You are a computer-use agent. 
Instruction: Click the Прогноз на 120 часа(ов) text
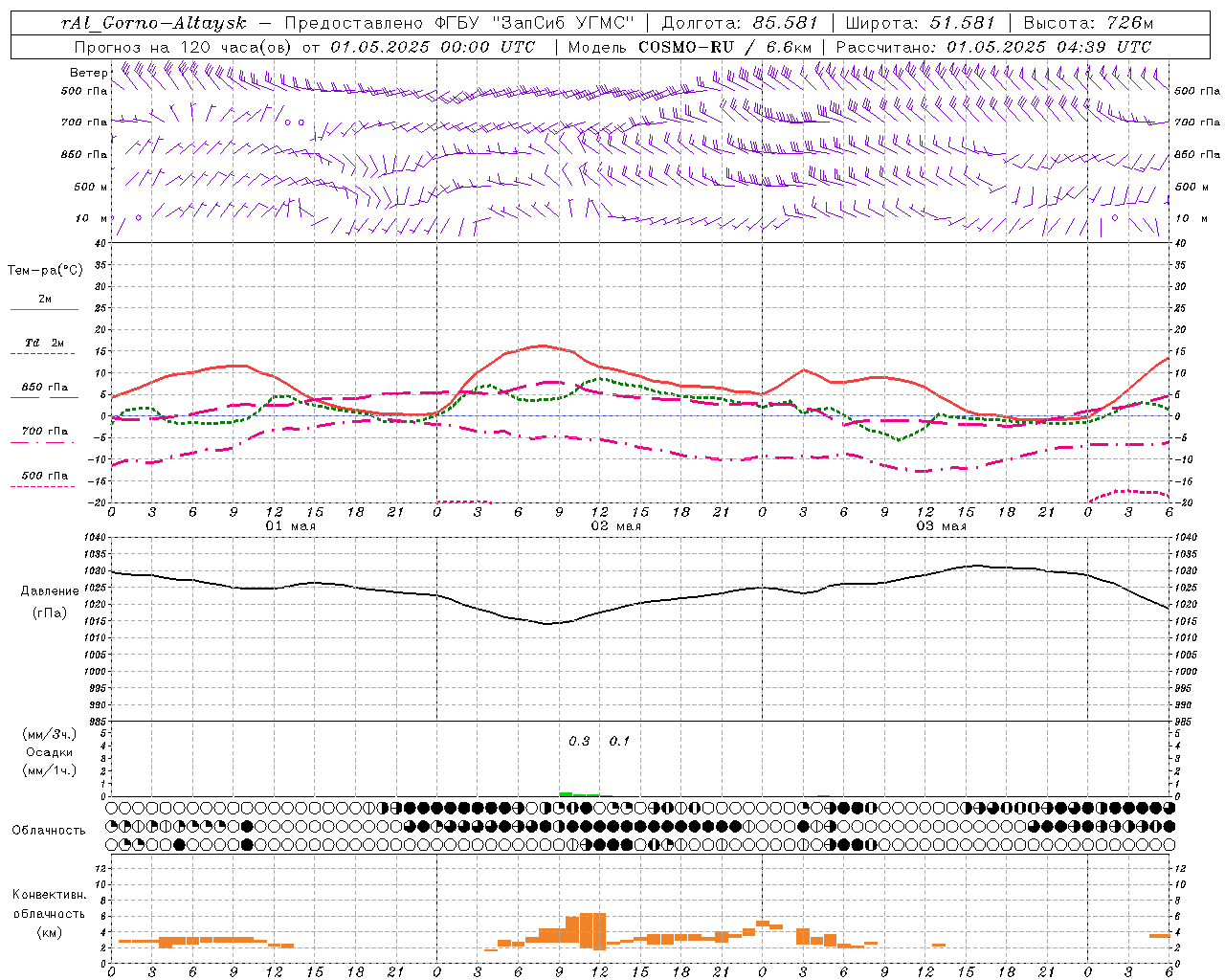(184, 47)
